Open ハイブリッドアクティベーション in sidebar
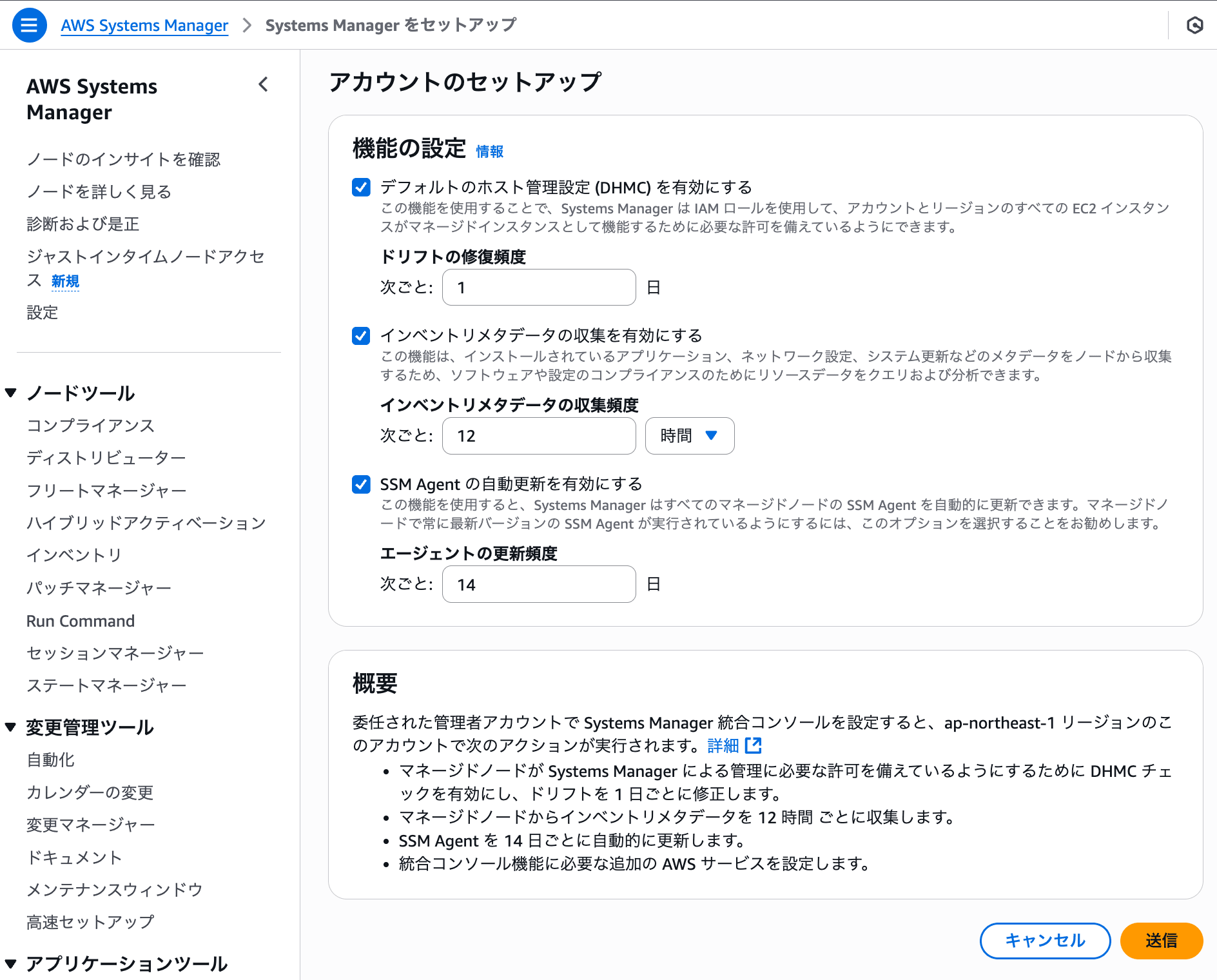 146,523
